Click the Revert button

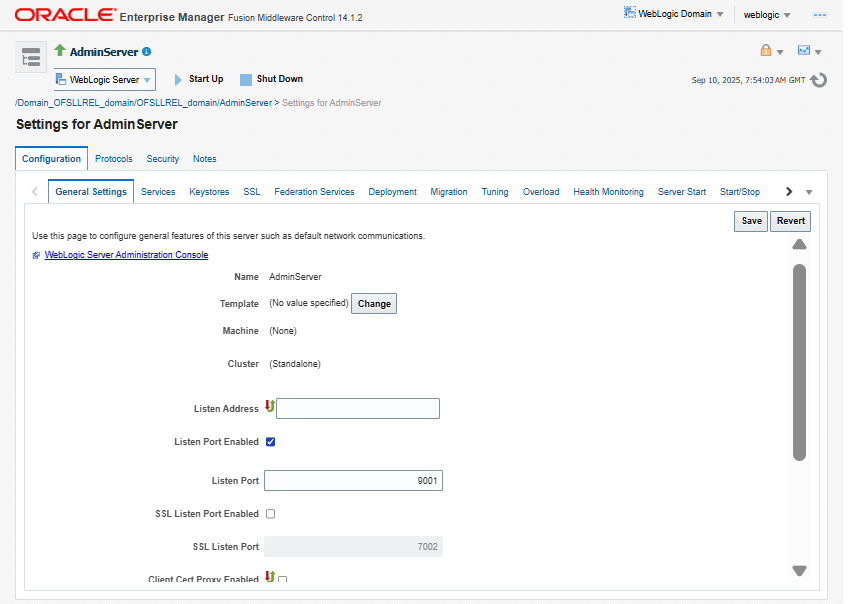pyautogui.click(x=791, y=221)
